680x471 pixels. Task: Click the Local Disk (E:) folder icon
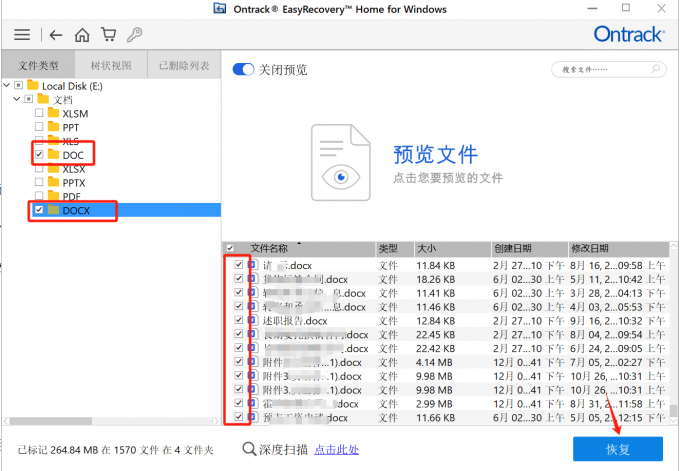click(x=33, y=85)
